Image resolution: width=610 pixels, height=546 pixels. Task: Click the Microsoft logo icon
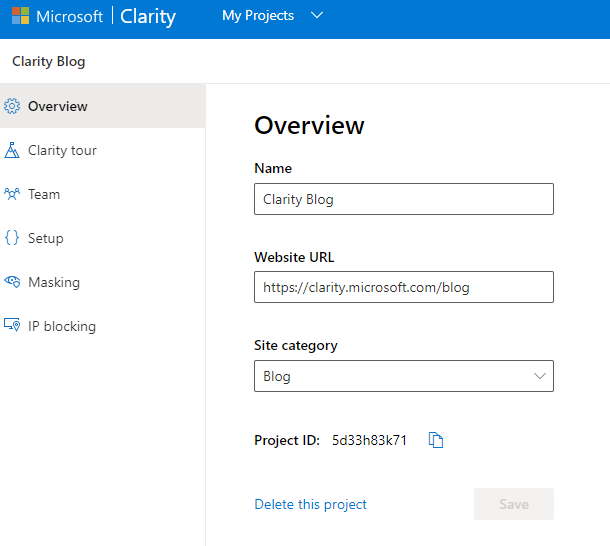pyautogui.click(x=20, y=16)
